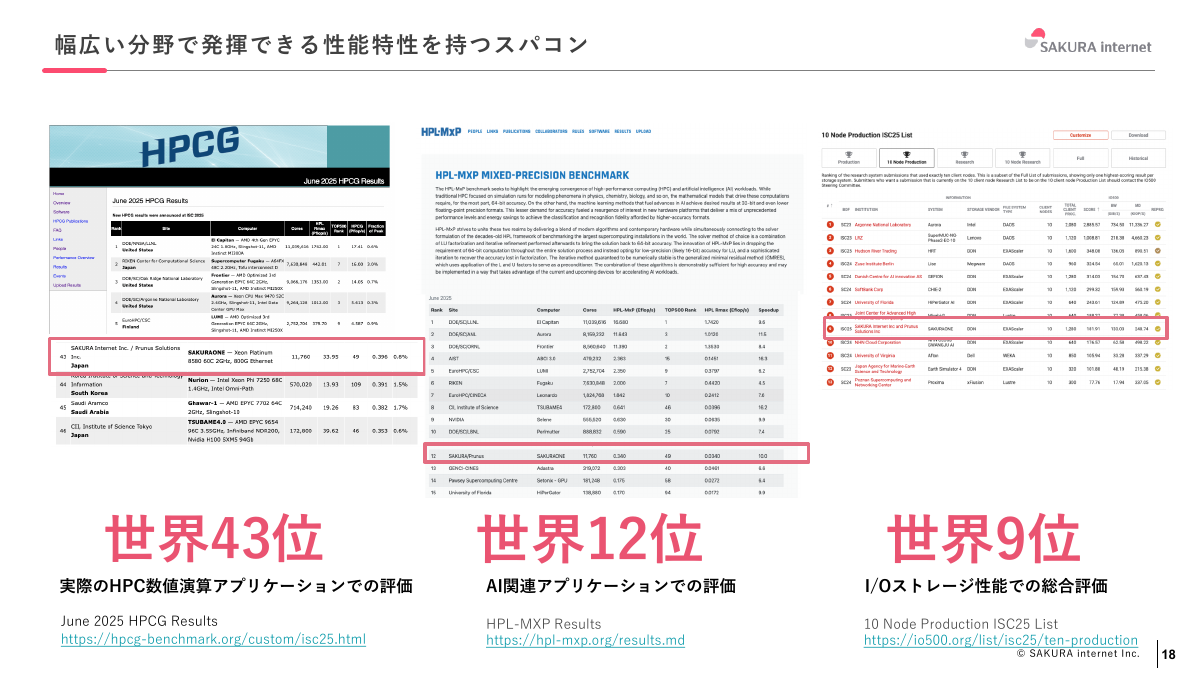1200x675 pixels.
Task: Click rank 4 badge beside Zuse Institute Berlin
Action: click(830, 263)
